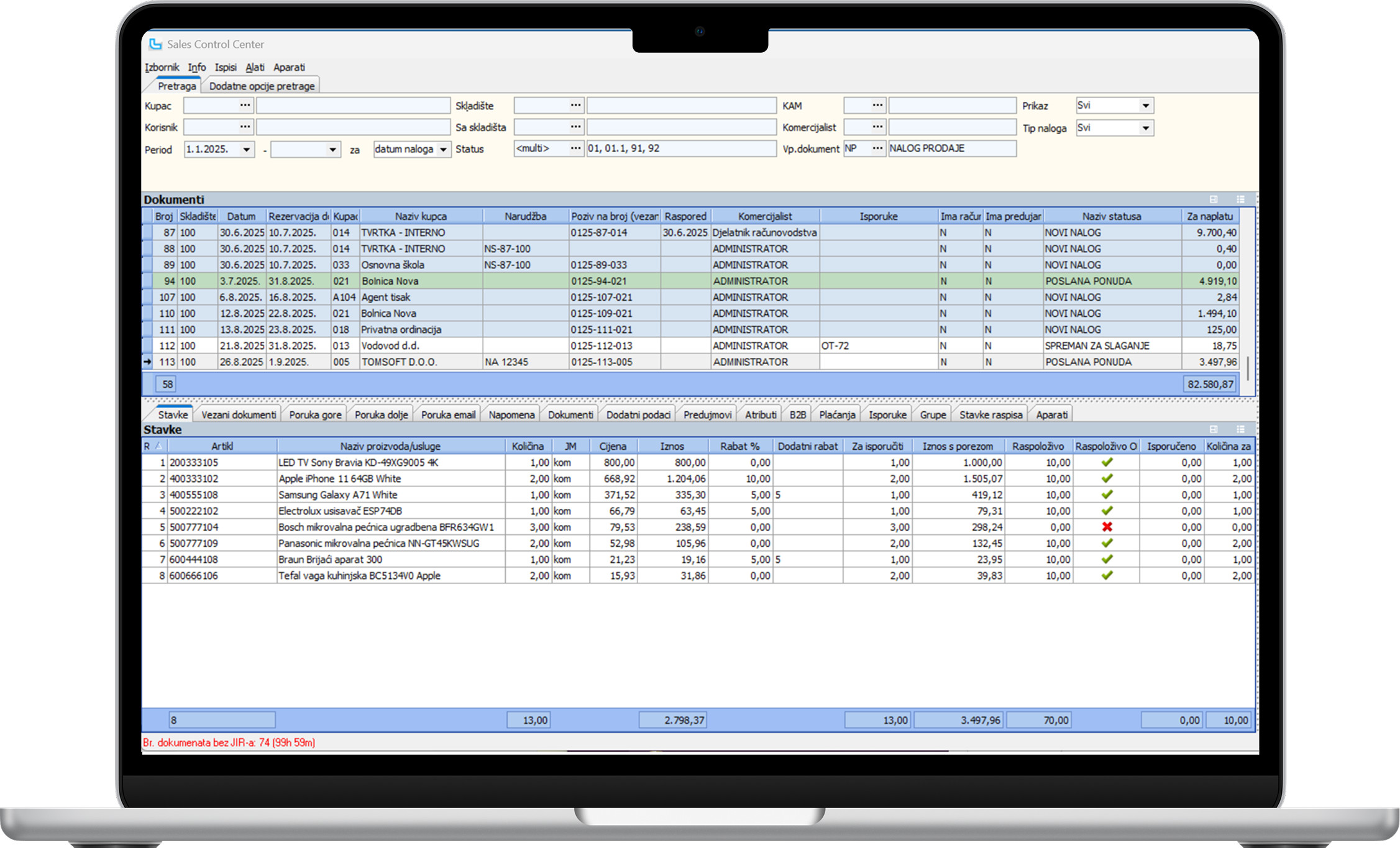Open the Tip naloga dropdown
Image resolution: width=1400 pixels, height=848 pixels.
[1145, 128]
